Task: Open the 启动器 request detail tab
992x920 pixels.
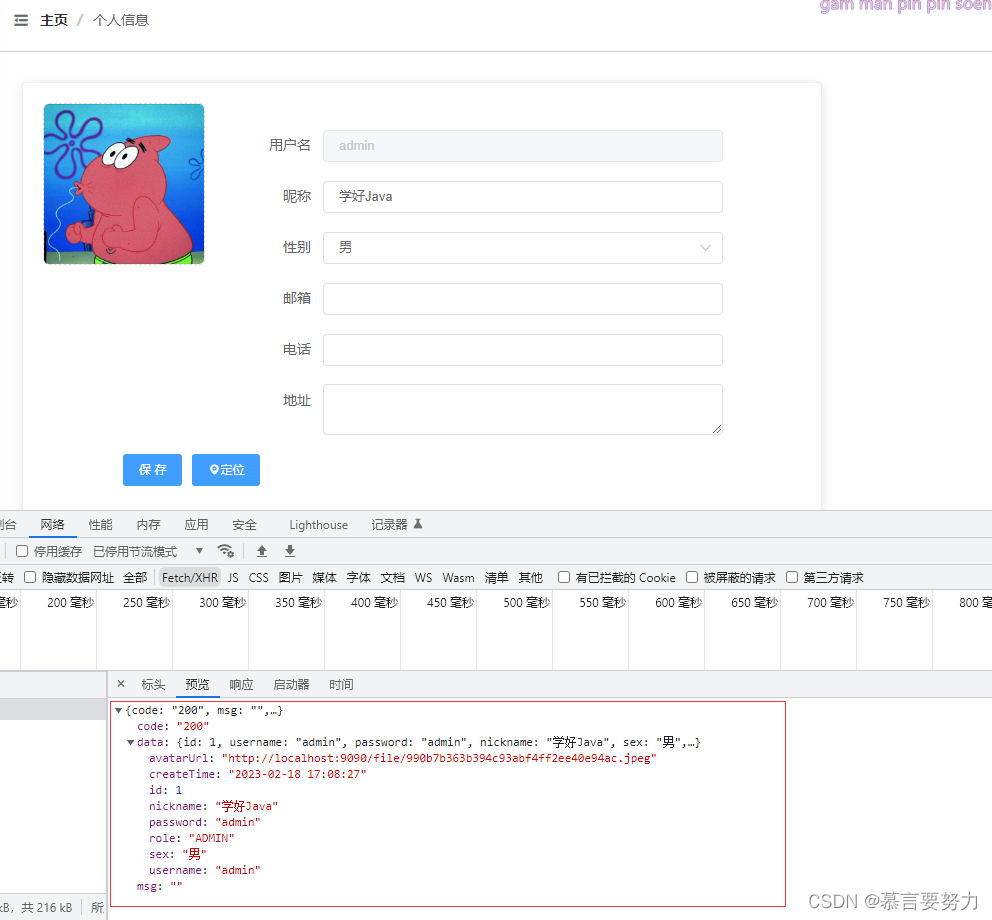Action: tap(291, 685)
